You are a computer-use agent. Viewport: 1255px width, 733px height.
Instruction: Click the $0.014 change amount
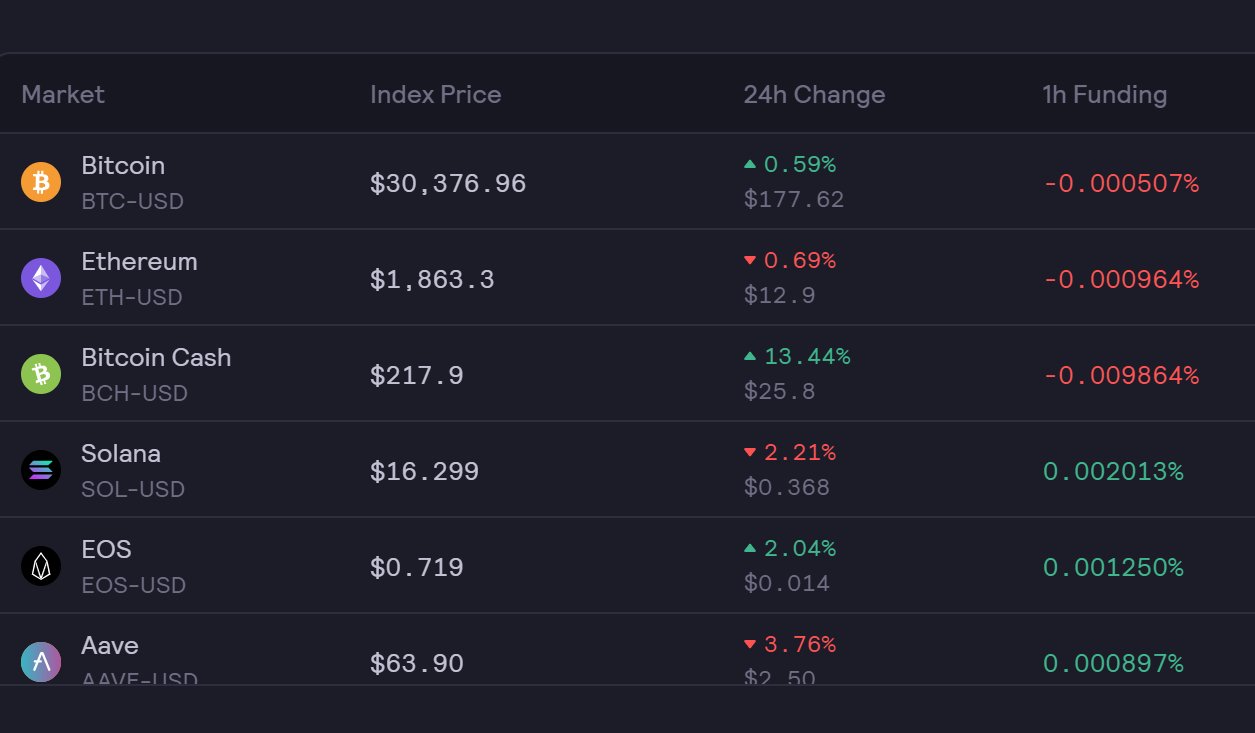coord(786,584)
